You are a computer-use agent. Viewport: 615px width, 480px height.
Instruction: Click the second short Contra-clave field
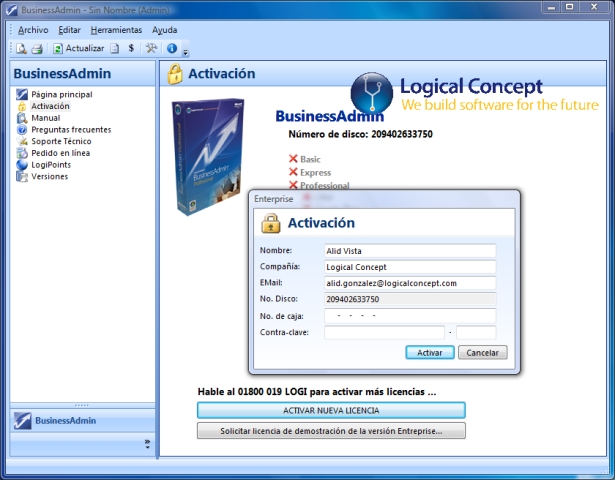[x=476, y=332]
